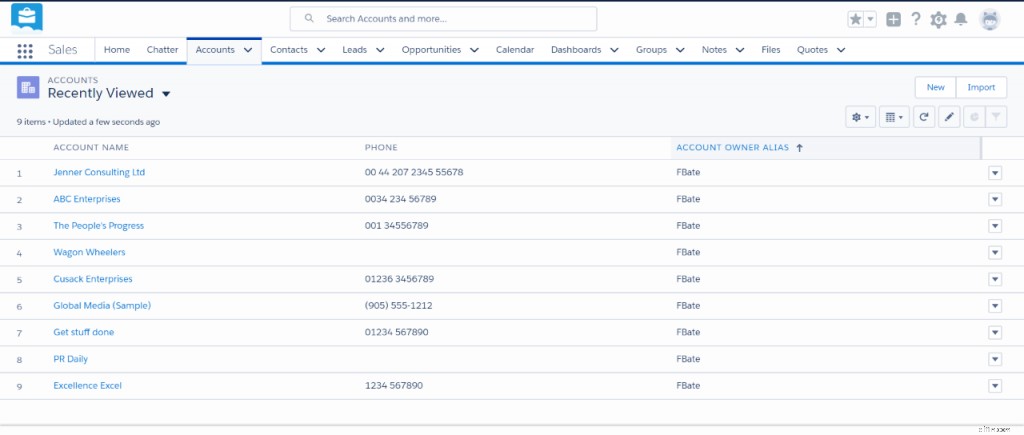Open Wagon Wheelers account

[89, 252]
